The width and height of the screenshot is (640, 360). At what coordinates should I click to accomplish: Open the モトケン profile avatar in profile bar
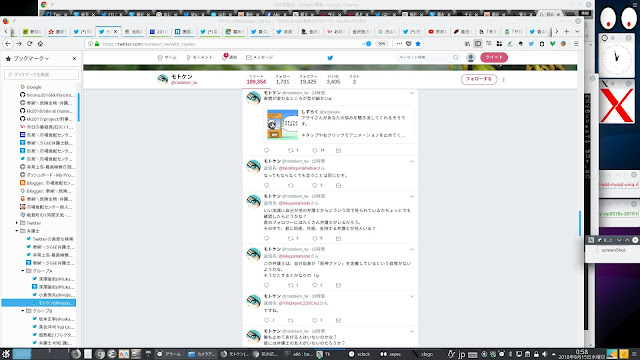tap(163, 79)
